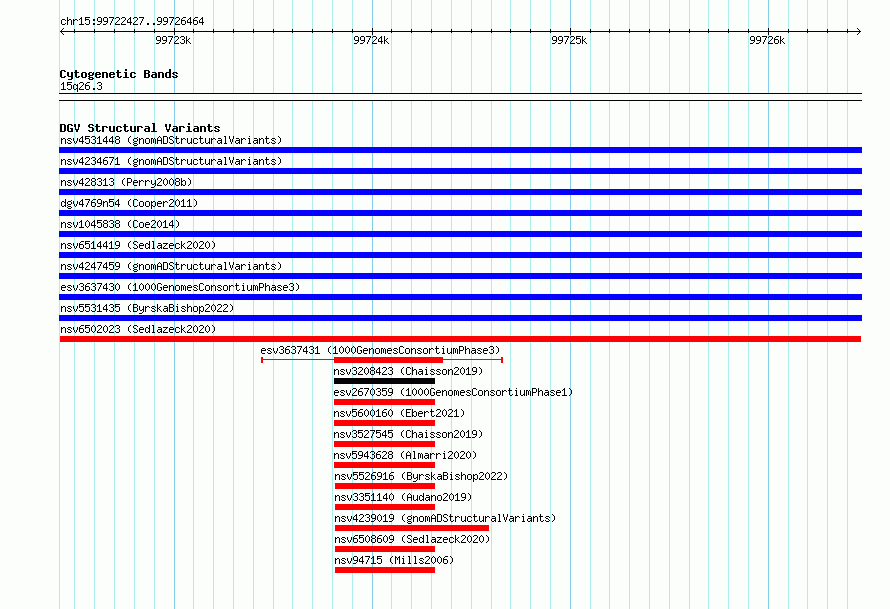Select the nsv6514419 (Sedlazeck2020) label
This screenshot has height=609, width=890.
coord(138,245)
